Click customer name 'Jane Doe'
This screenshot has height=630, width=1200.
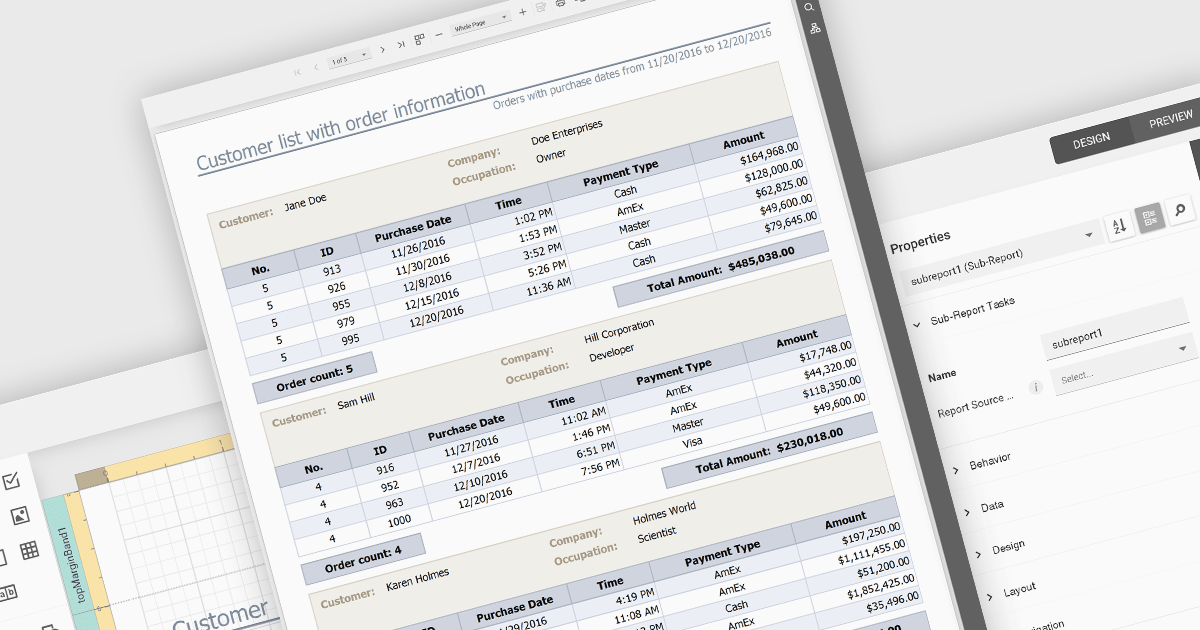[x=305, y=202]
